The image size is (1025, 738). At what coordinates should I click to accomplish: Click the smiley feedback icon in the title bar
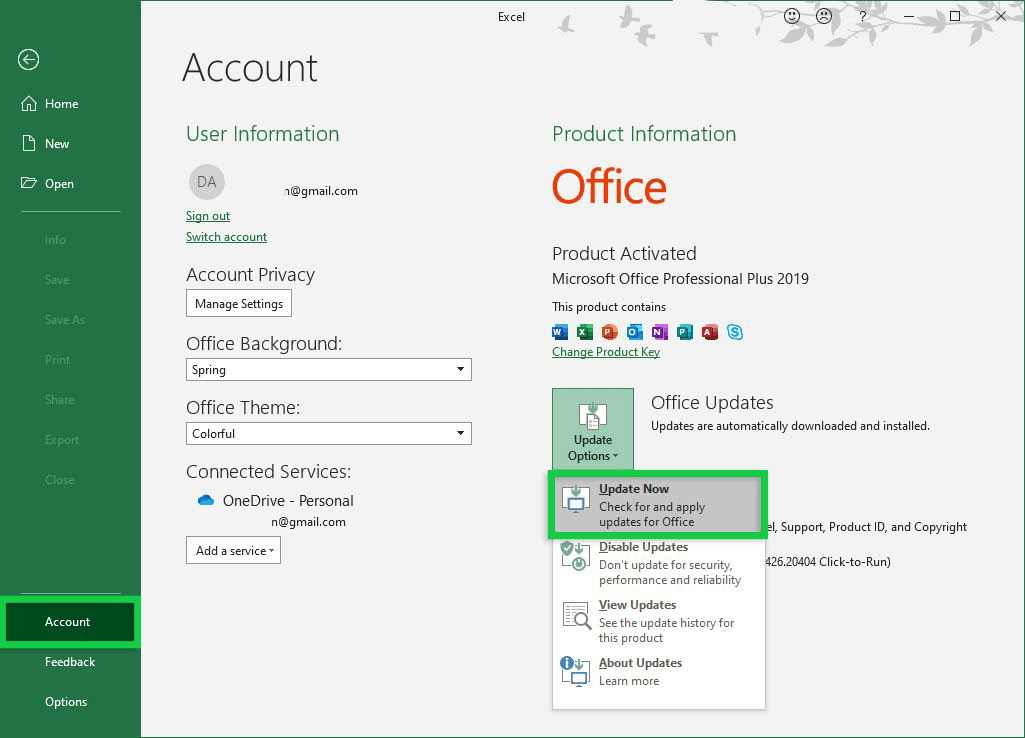click(x=792, y=16)
